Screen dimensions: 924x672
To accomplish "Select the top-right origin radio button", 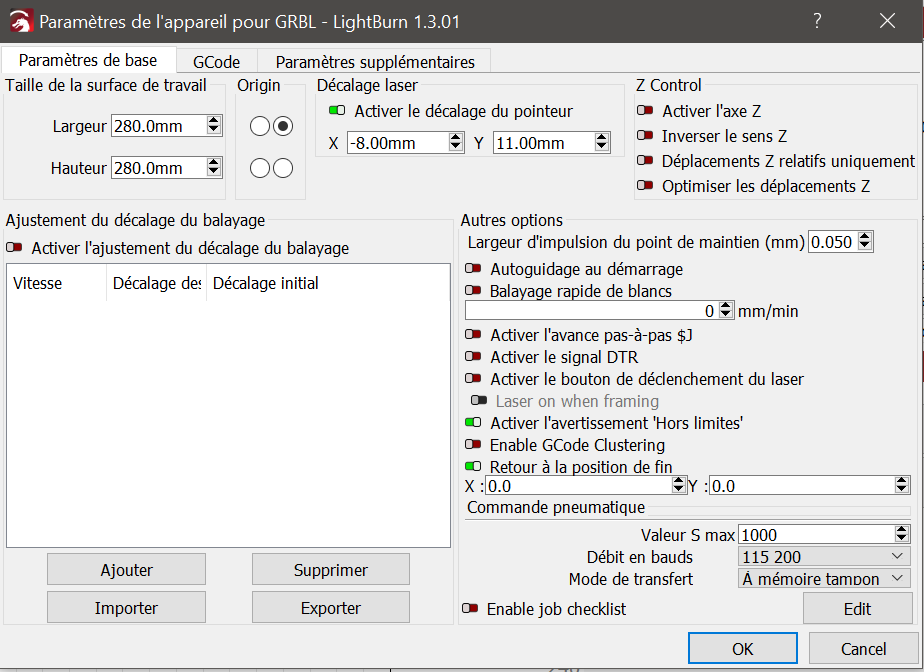I will 283,126.
